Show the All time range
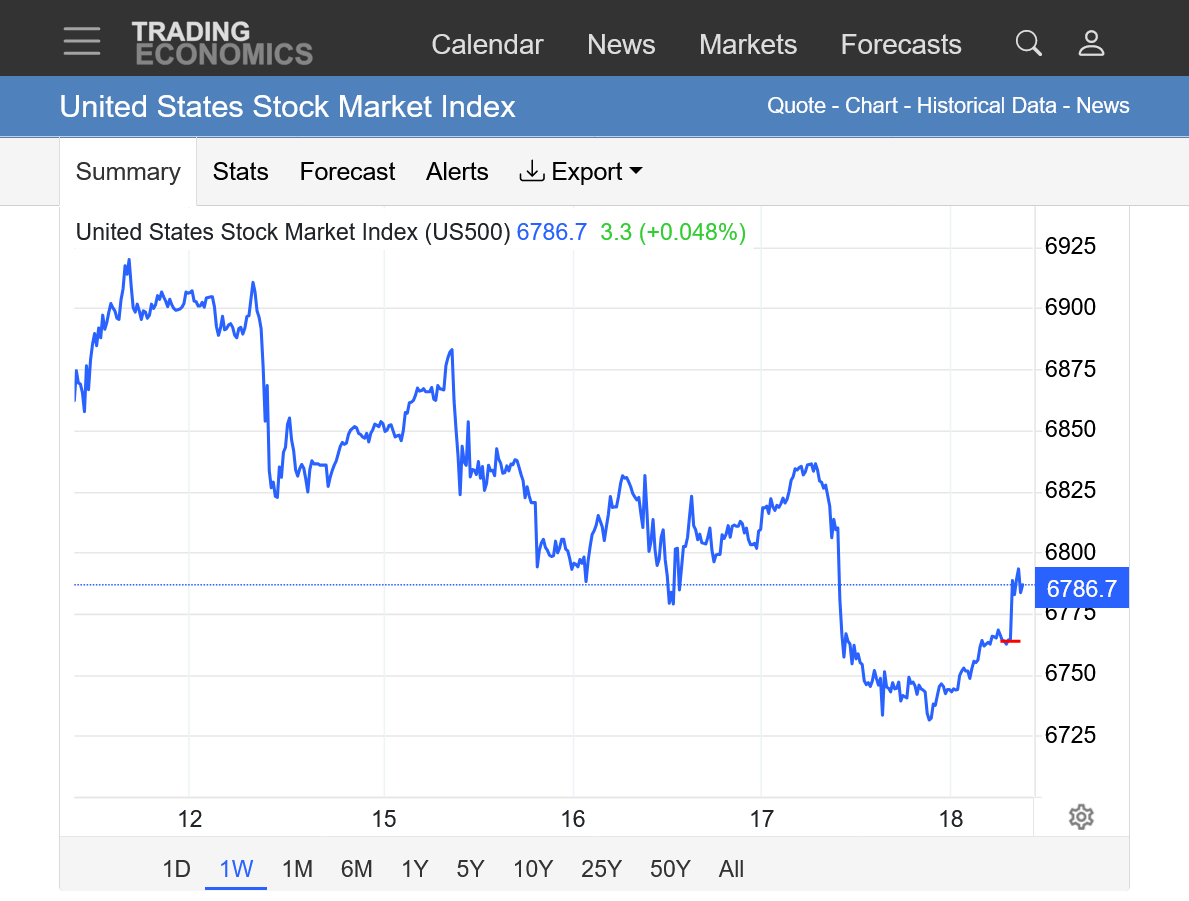 point(731,869)
